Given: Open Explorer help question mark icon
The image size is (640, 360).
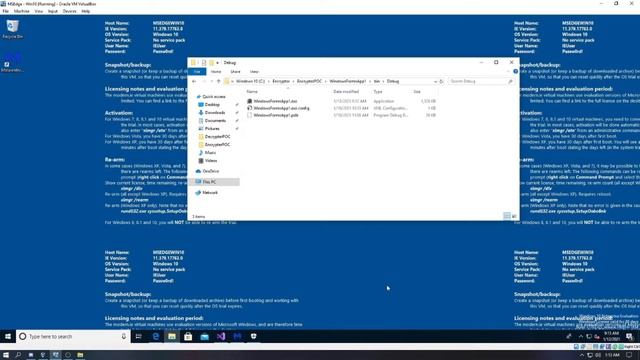Looking at the screenshot, I should 516,71.
